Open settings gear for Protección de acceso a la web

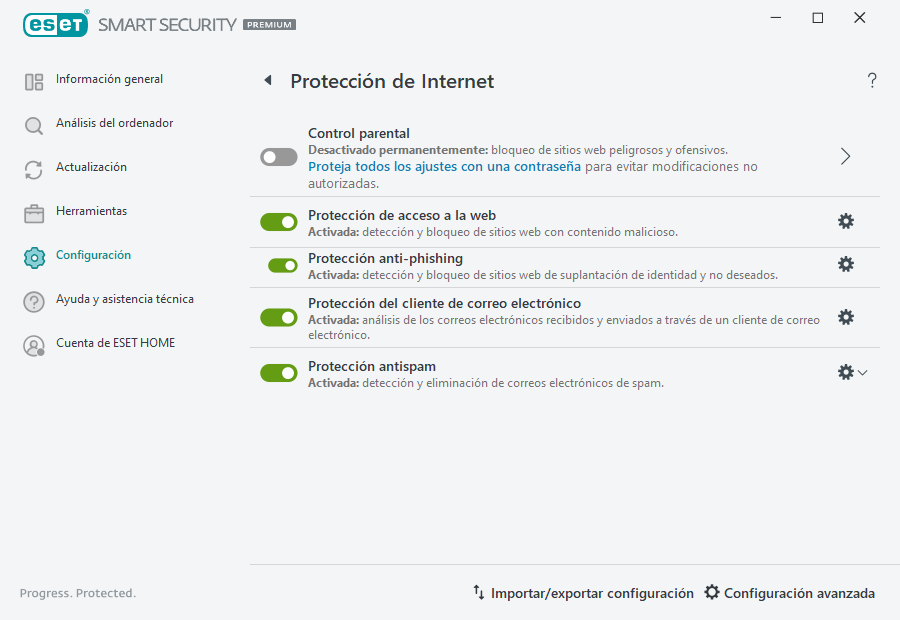[846, 221]
